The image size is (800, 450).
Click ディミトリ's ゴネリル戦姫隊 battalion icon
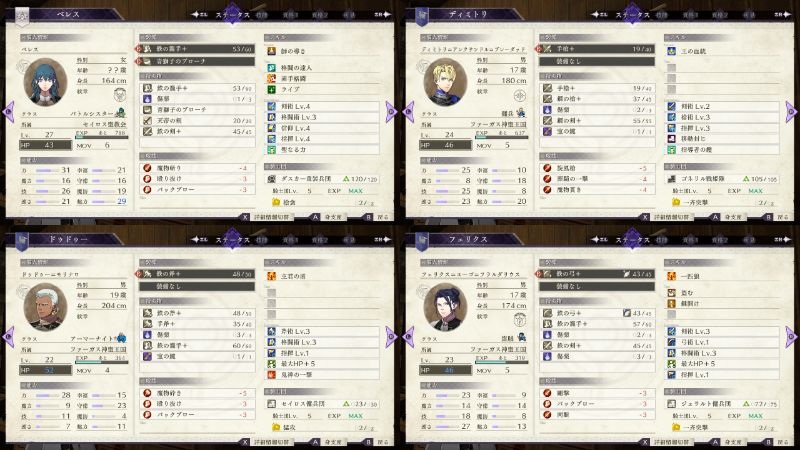671,179
